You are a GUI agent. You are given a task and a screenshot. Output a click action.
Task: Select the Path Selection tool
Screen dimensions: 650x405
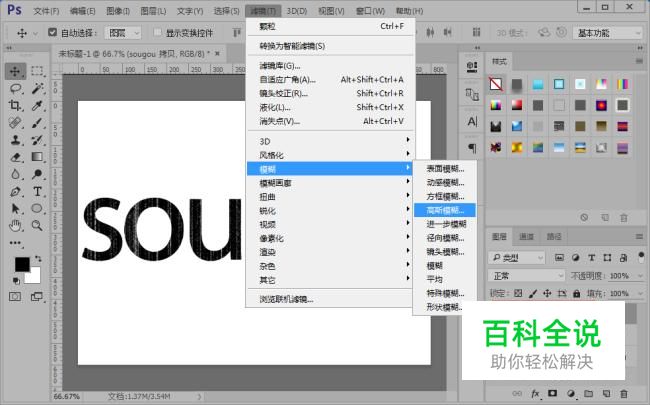[15, 209]
